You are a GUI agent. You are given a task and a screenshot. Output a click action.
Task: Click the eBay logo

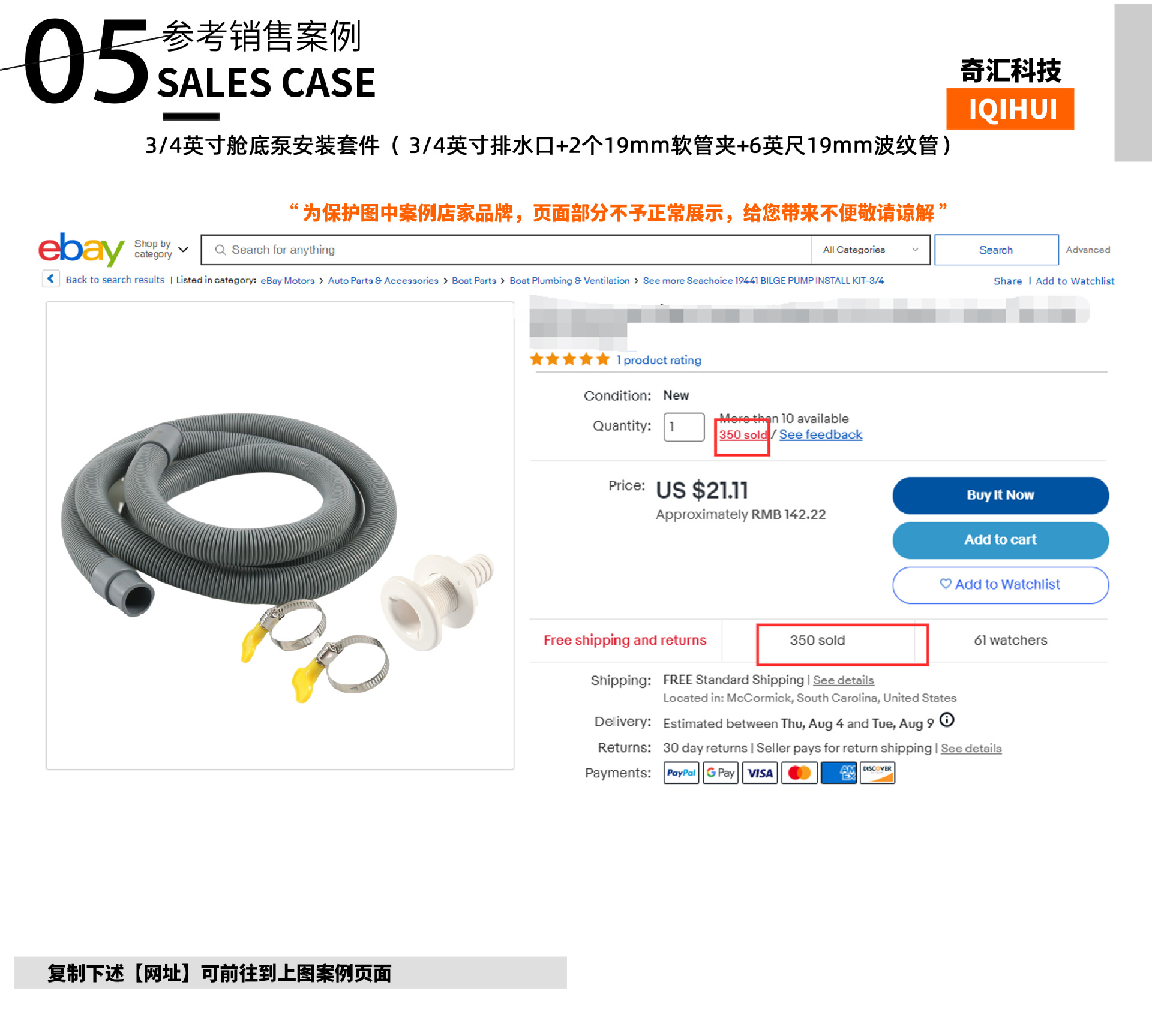pos(81,249)
